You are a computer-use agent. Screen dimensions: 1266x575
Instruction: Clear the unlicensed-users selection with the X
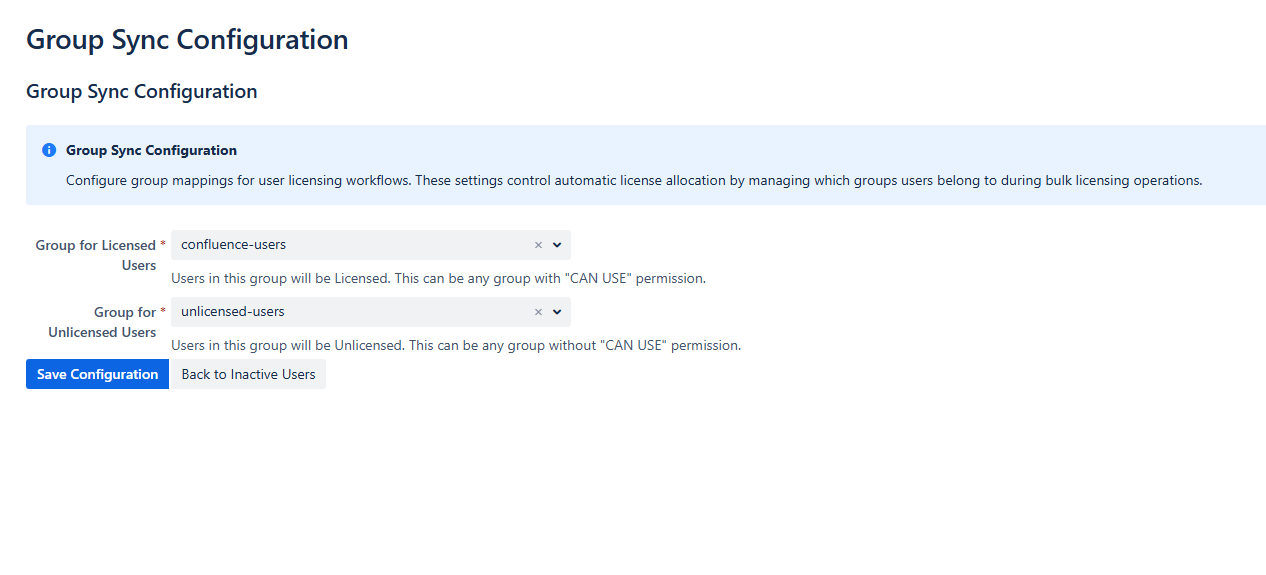pos(538,312)
